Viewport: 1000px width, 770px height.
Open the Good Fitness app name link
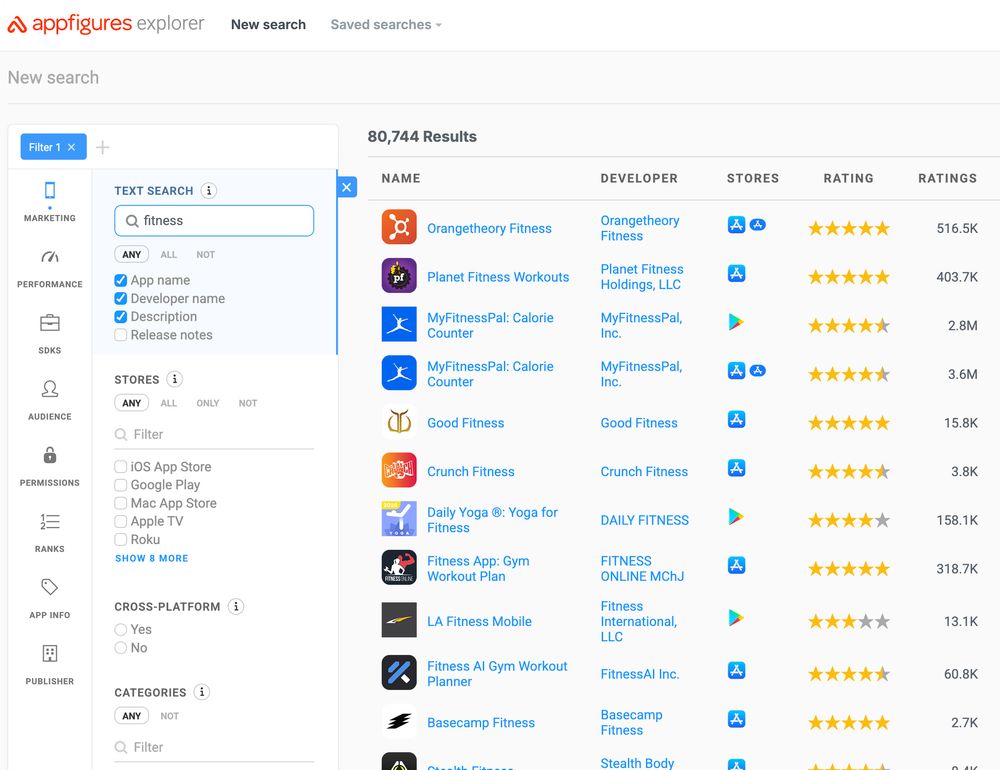click(466, 423)
